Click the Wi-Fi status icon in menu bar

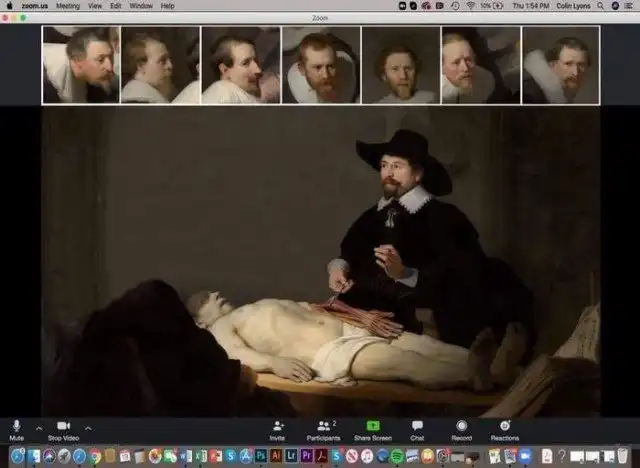tap(470, 5)
